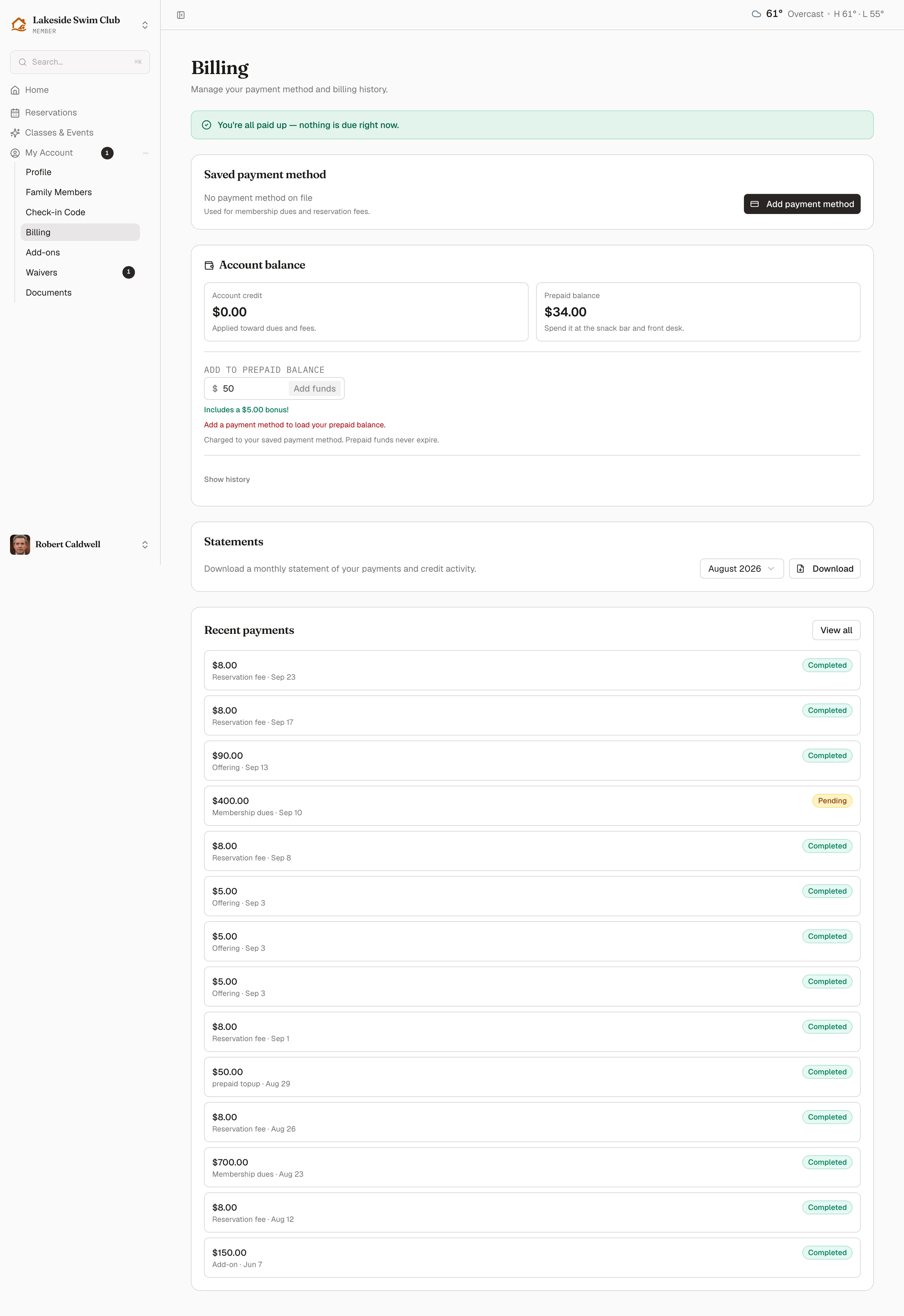Image resolution: width=904 pixels, height=1316 pixels.
Task: Expand Show history
Action: click(227, 480)
